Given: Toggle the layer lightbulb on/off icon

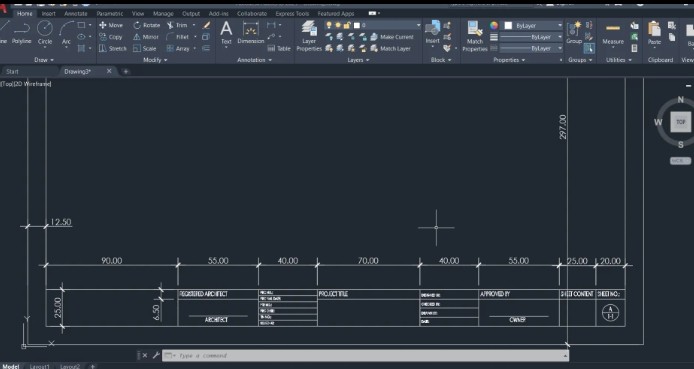Looking at the screenshot, I should [x=329, y=25].
